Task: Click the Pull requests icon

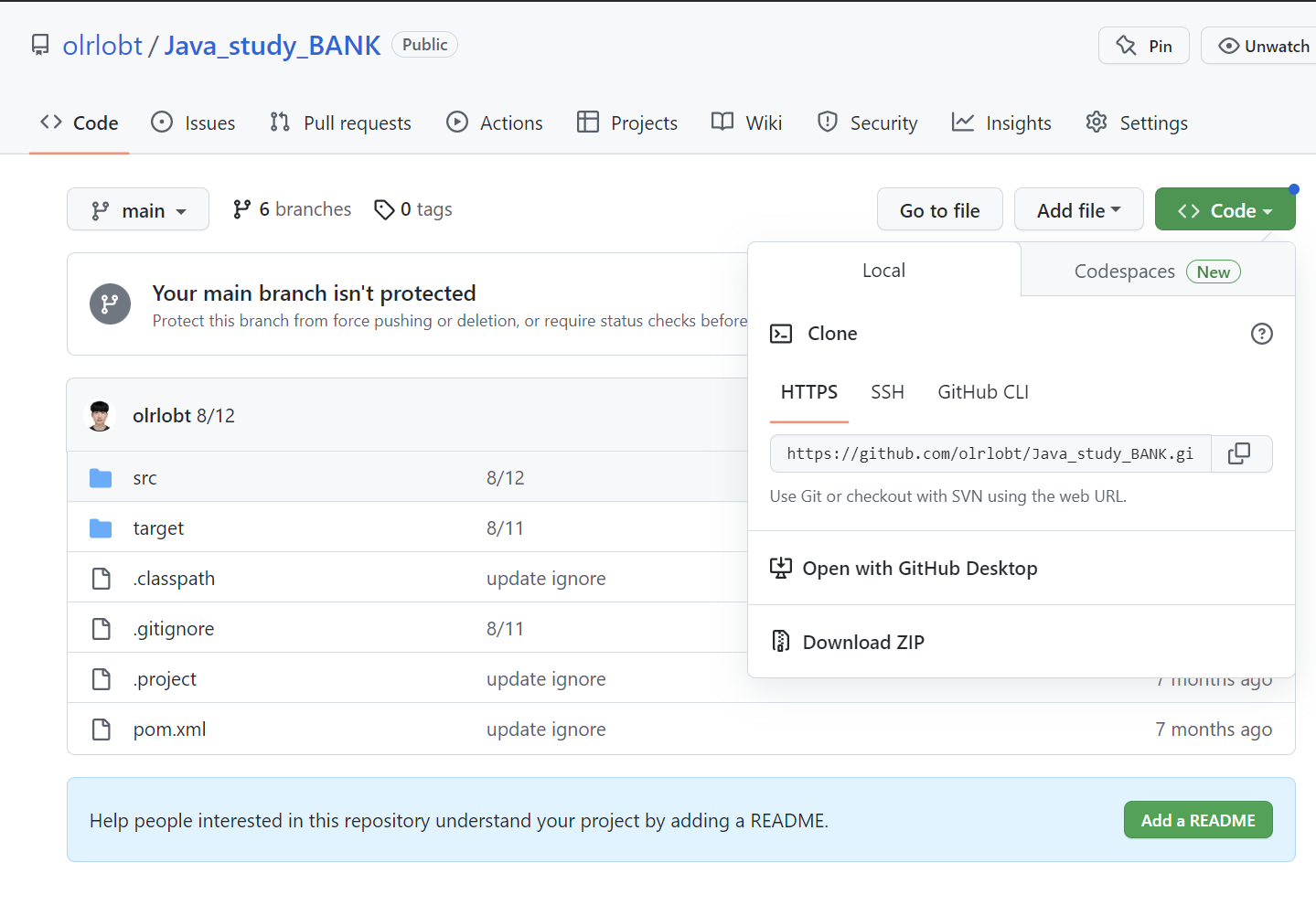Action: click(280, 122)
